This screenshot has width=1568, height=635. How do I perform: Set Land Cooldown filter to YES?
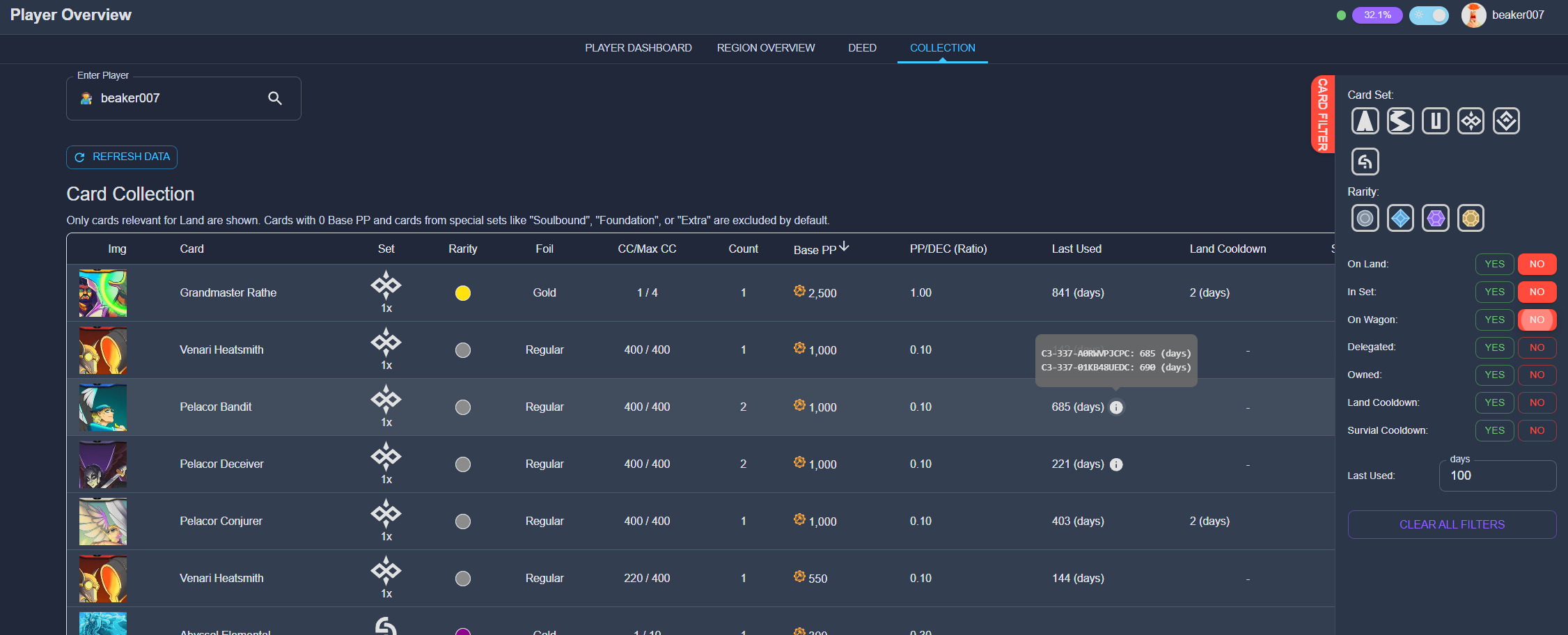pyautogui.click(x=1494, y=402)
